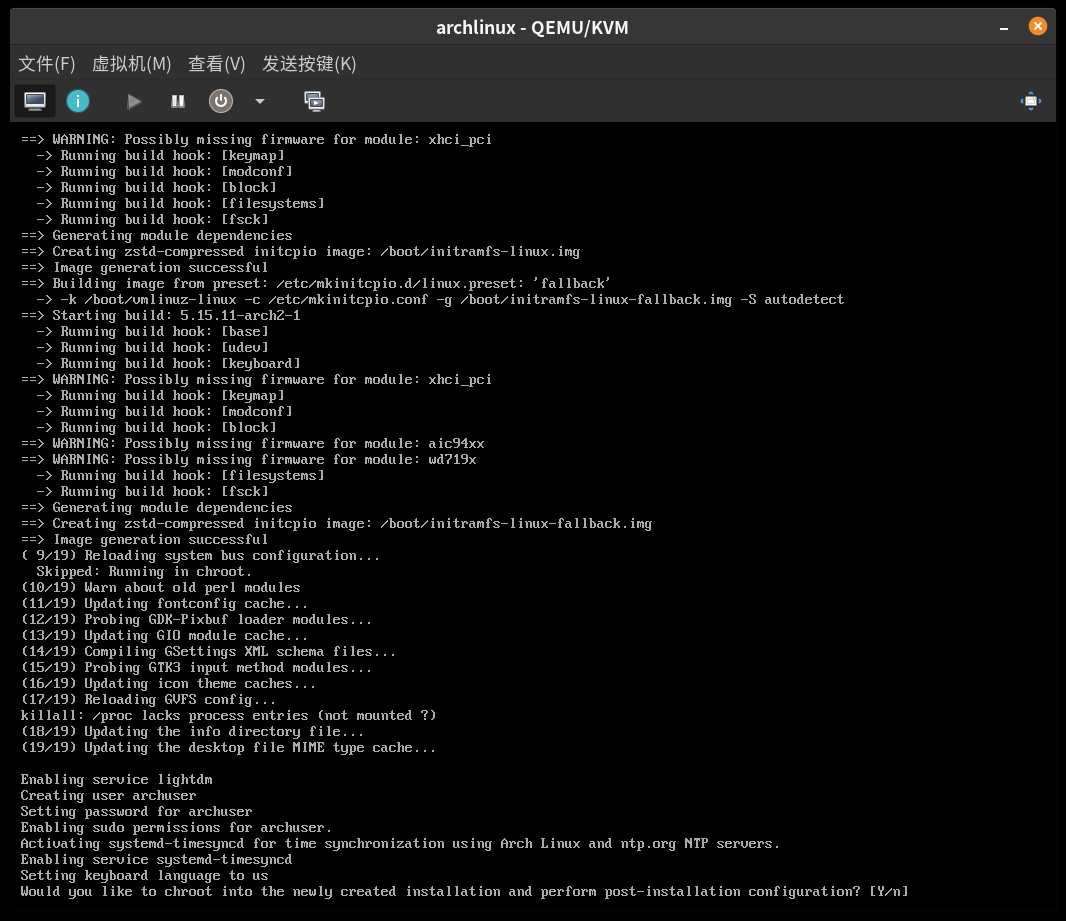The height and width of the screenshot is (921, 1066).
Task: Click '(19/19) Updating the desktop file MIME' line
Action: pos(228,747)
